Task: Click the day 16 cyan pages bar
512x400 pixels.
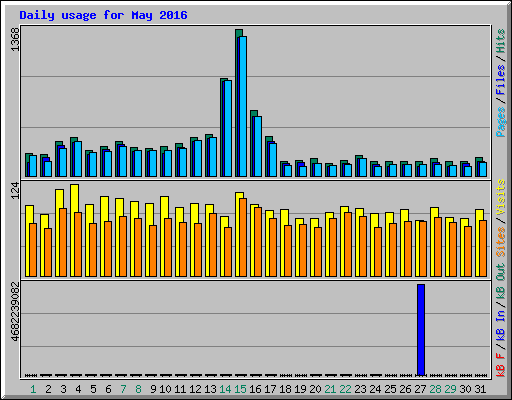Action: (258, 146)
